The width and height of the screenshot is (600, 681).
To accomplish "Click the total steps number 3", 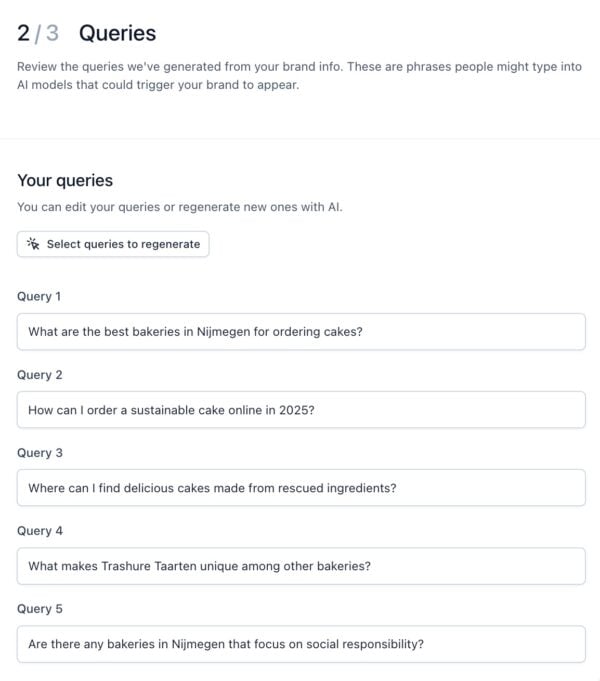I will coord(52,33).
